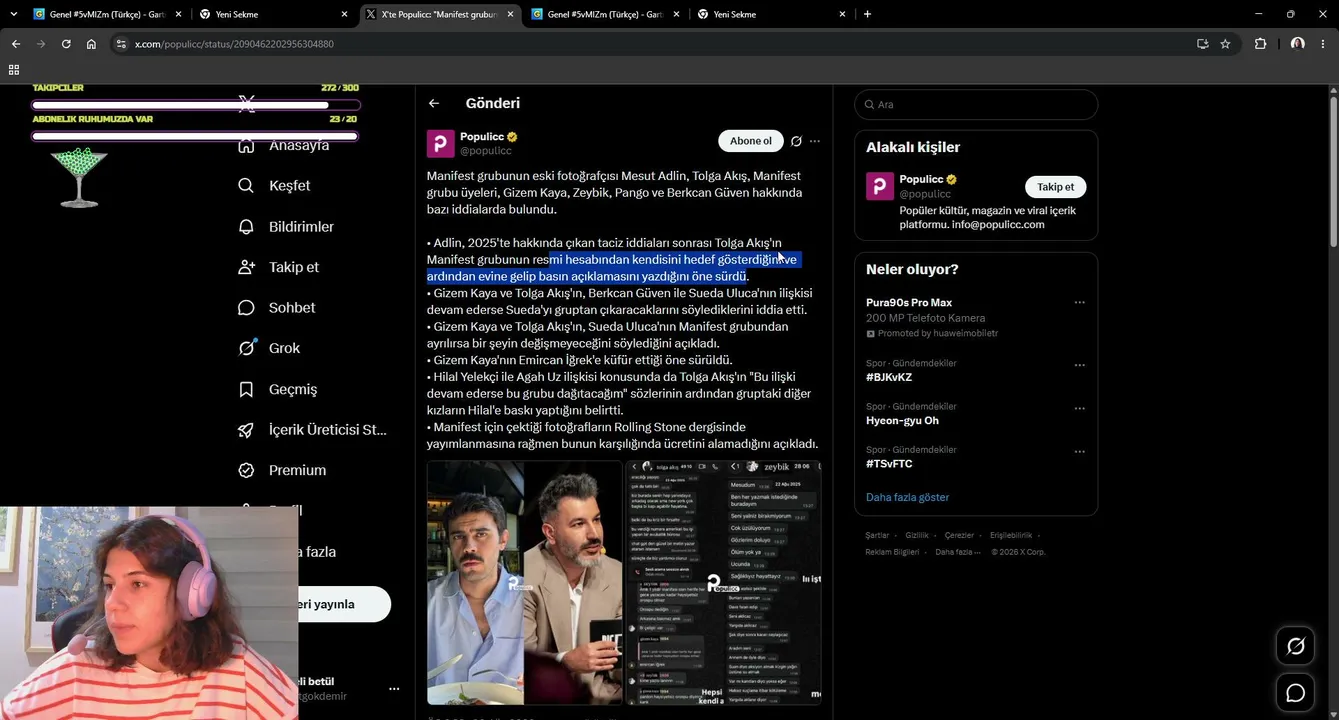This screenshot has height=720, width=1339.
Task: Open Geçmiş via the bookmark icon
Action: click(x=246, y=389)
